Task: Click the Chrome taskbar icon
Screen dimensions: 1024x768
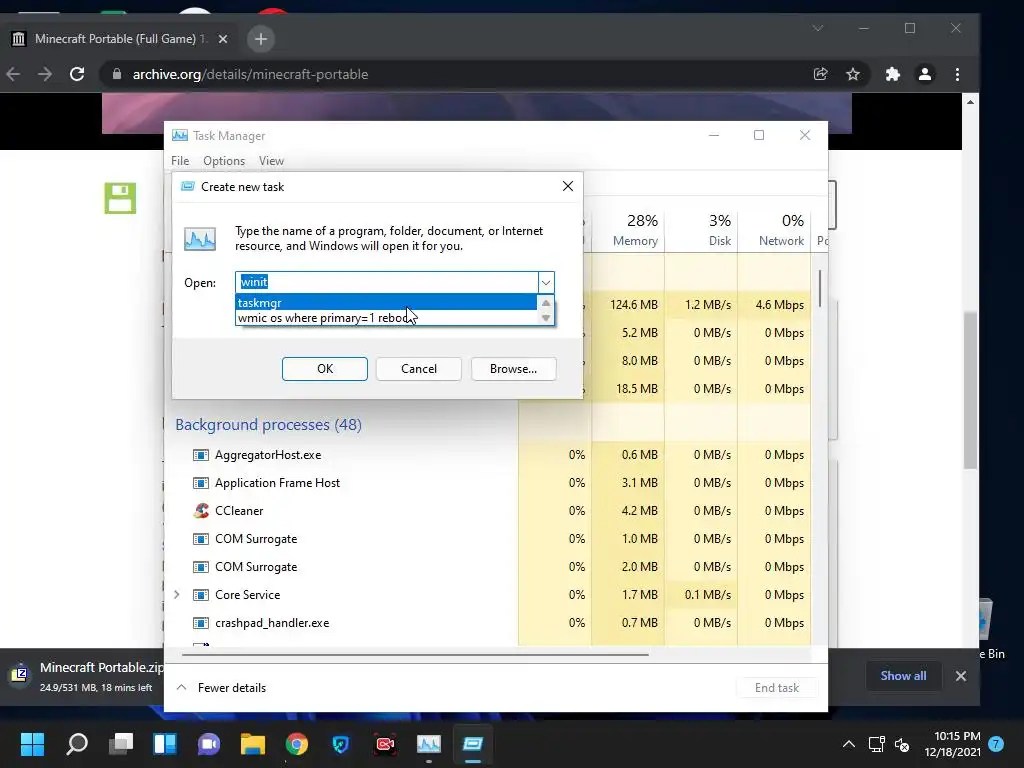Action: [296, 744]
